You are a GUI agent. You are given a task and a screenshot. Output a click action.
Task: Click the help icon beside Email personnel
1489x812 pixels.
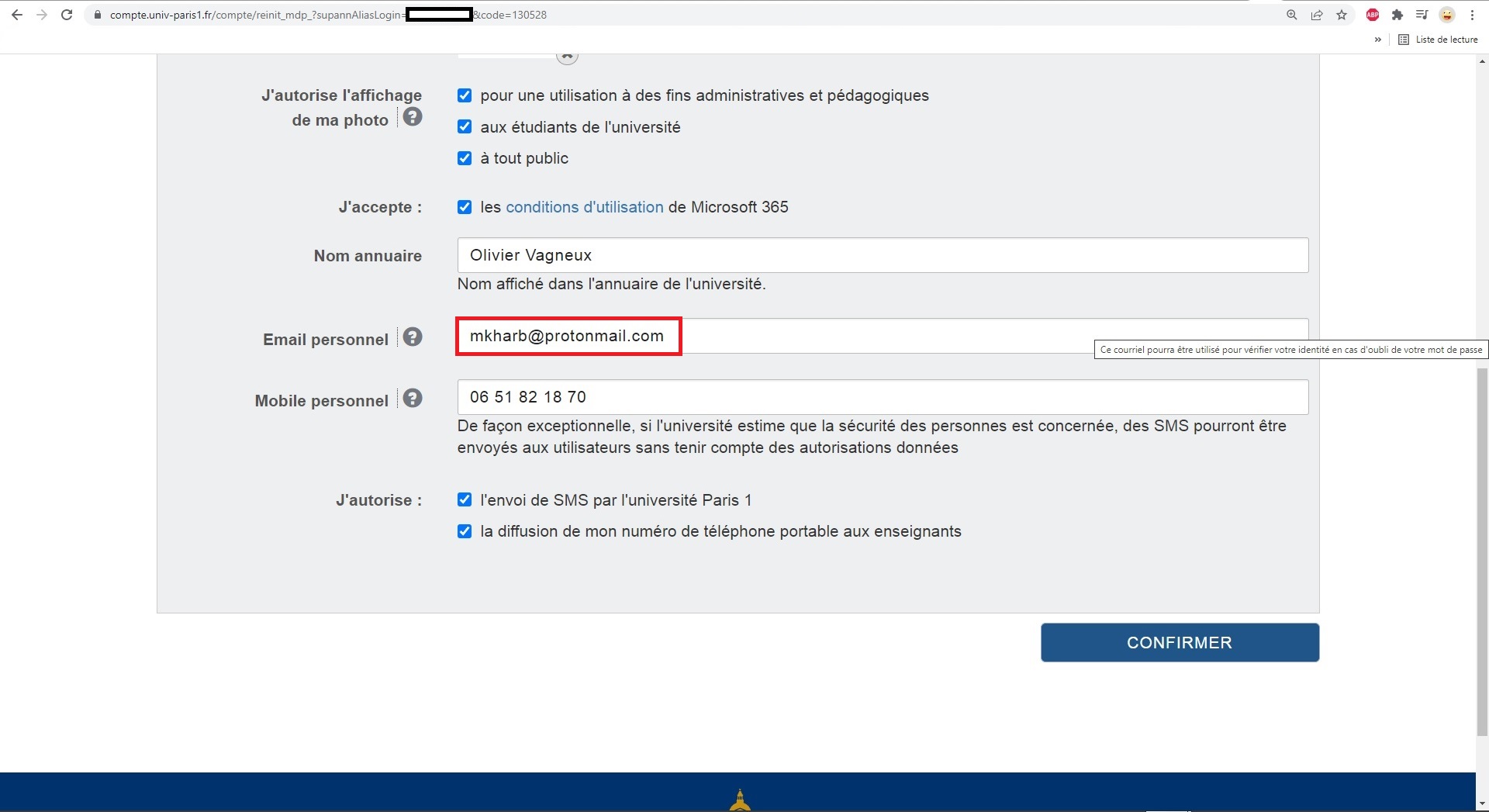[x=413, y=337]
